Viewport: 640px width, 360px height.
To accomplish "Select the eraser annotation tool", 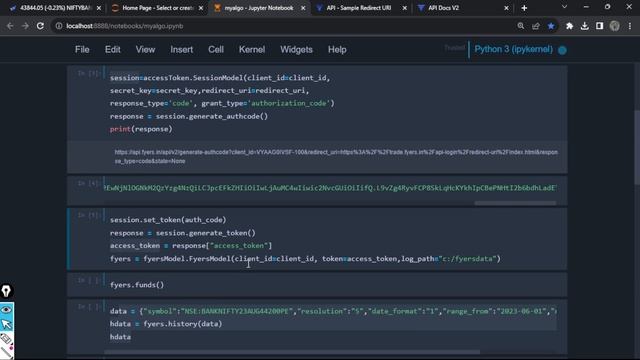I will 6,338.
